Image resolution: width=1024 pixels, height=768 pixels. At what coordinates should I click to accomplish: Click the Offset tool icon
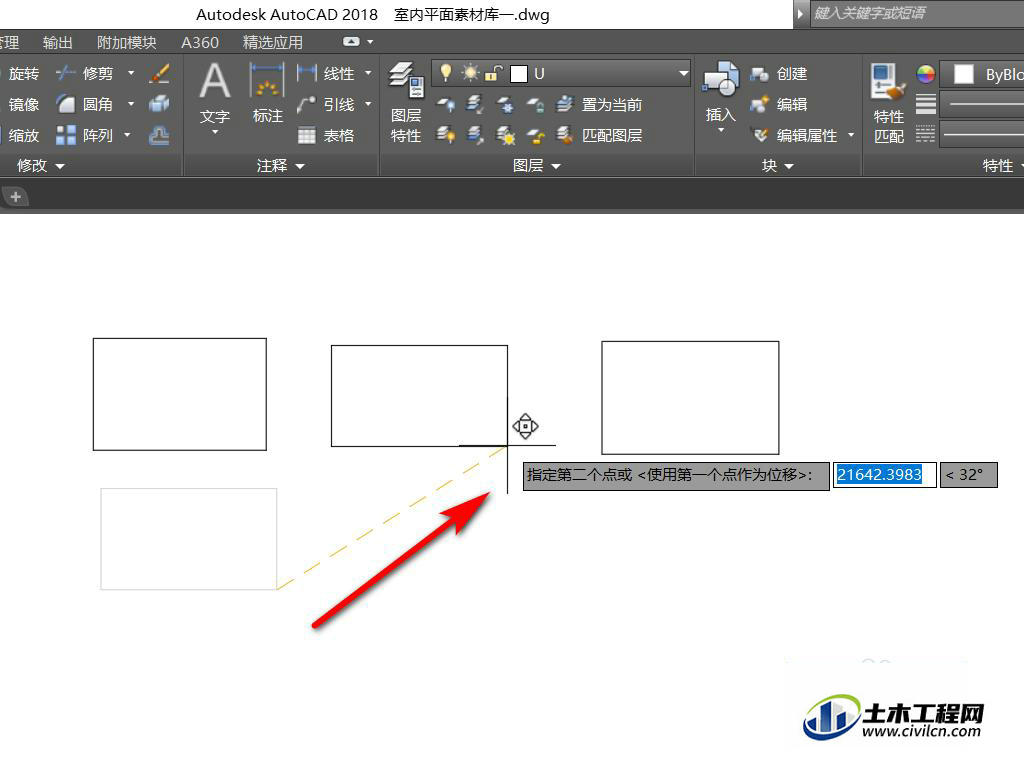[x=159, y=135]
